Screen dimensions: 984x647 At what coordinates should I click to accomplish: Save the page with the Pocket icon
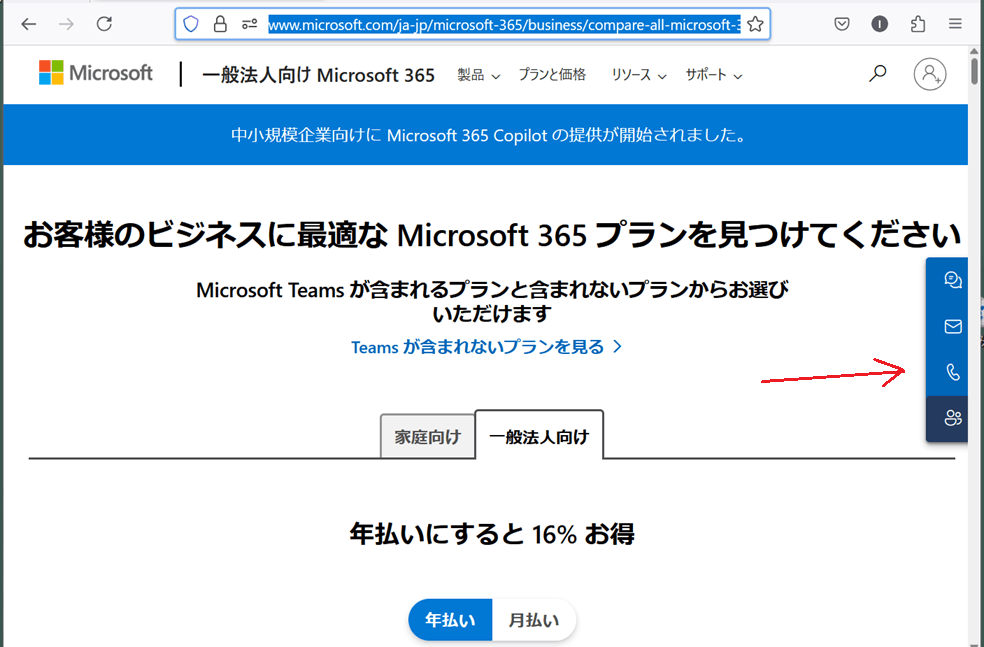point(842,23)
